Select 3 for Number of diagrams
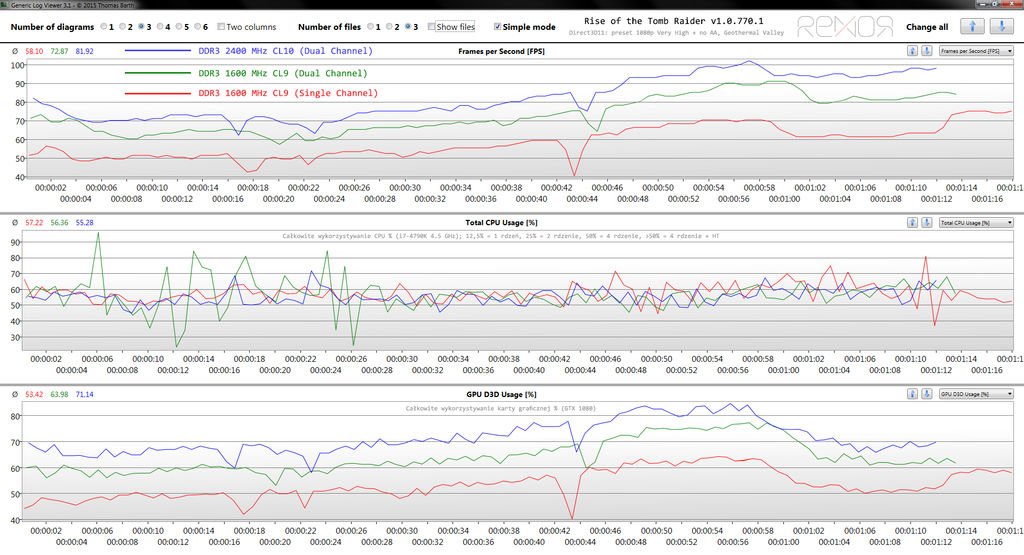 [141, 27]
